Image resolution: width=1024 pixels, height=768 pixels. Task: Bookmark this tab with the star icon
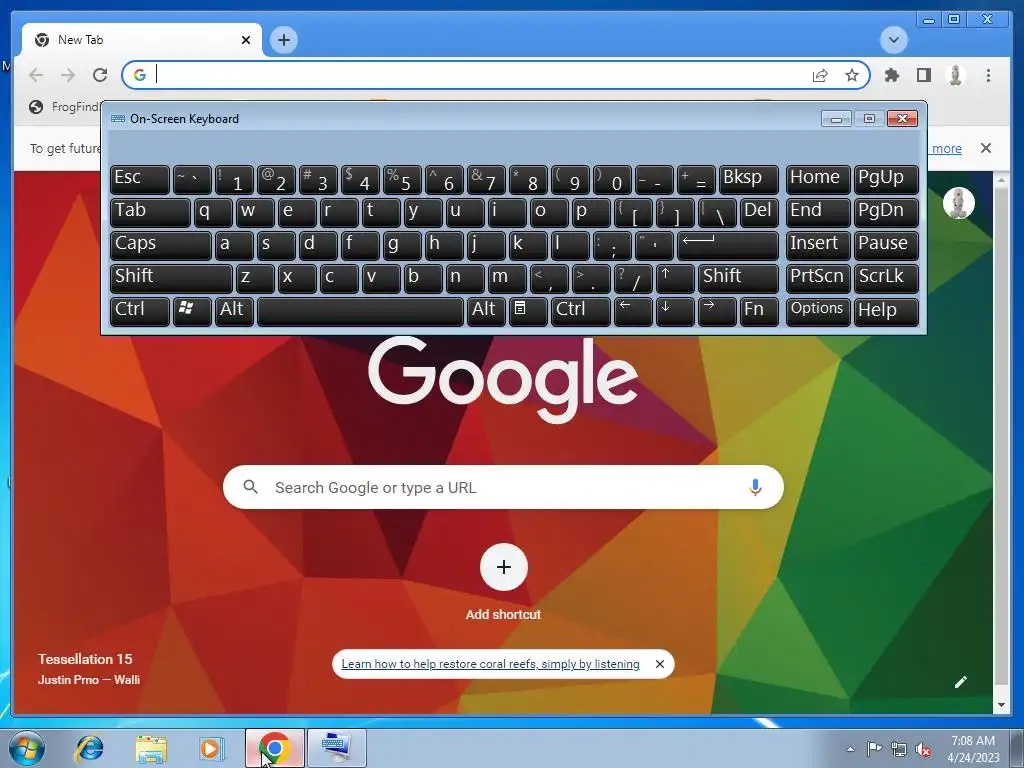(x=852, y=75)
